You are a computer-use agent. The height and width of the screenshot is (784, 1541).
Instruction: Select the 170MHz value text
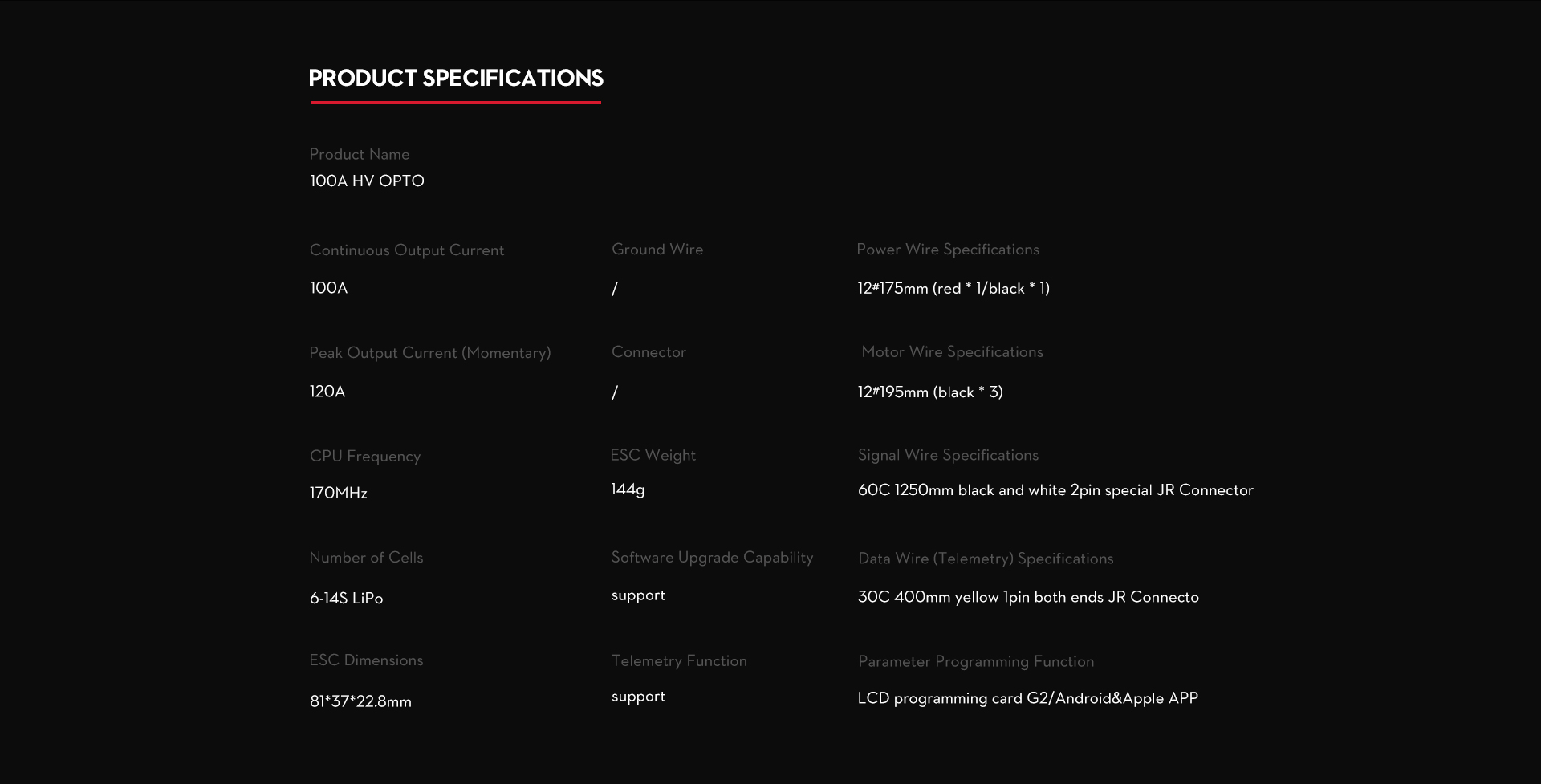[x=338, y=494]
